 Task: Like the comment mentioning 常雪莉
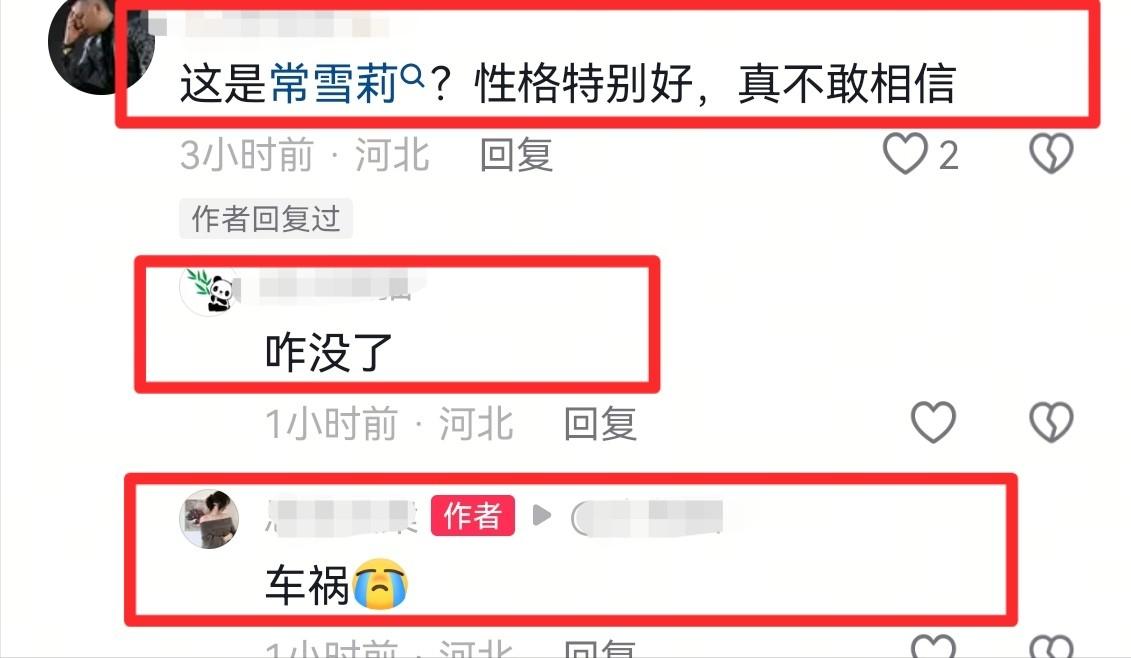pos(905,154)
